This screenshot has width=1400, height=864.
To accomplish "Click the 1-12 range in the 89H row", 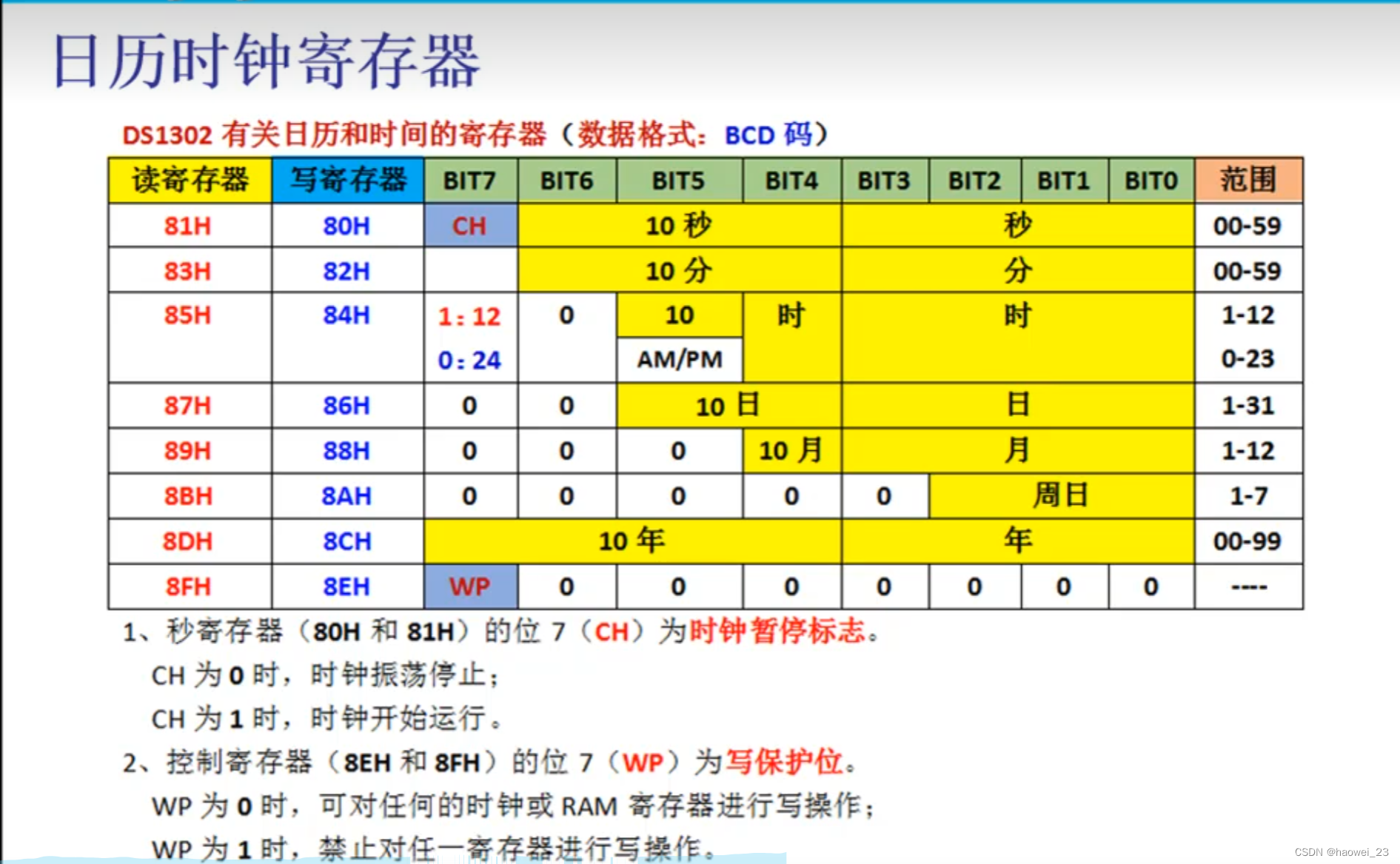I will point(1248,451).
